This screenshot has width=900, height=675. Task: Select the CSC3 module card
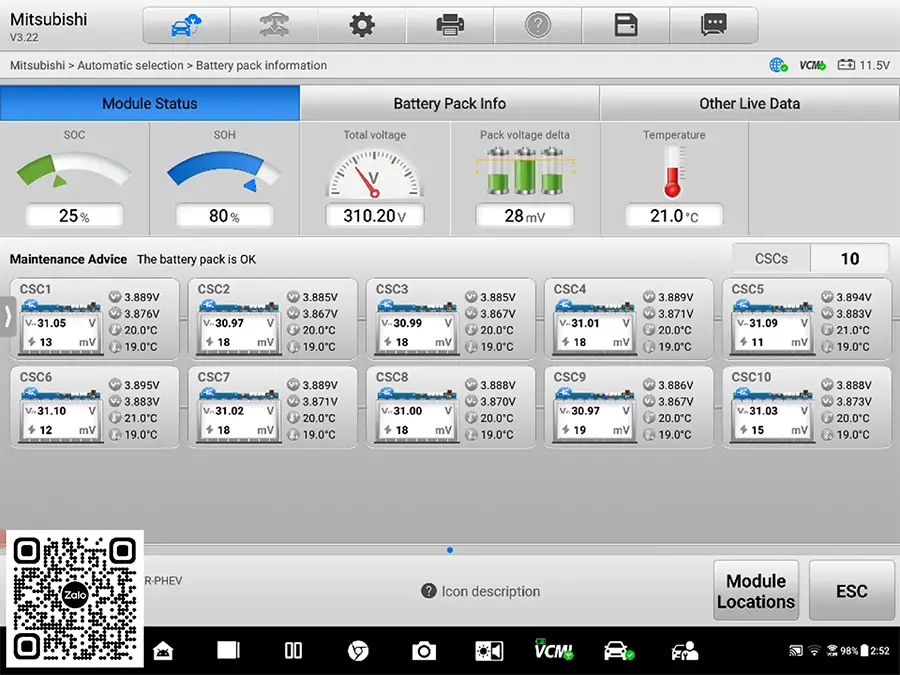pyautogui.click(x=451, y=319)
